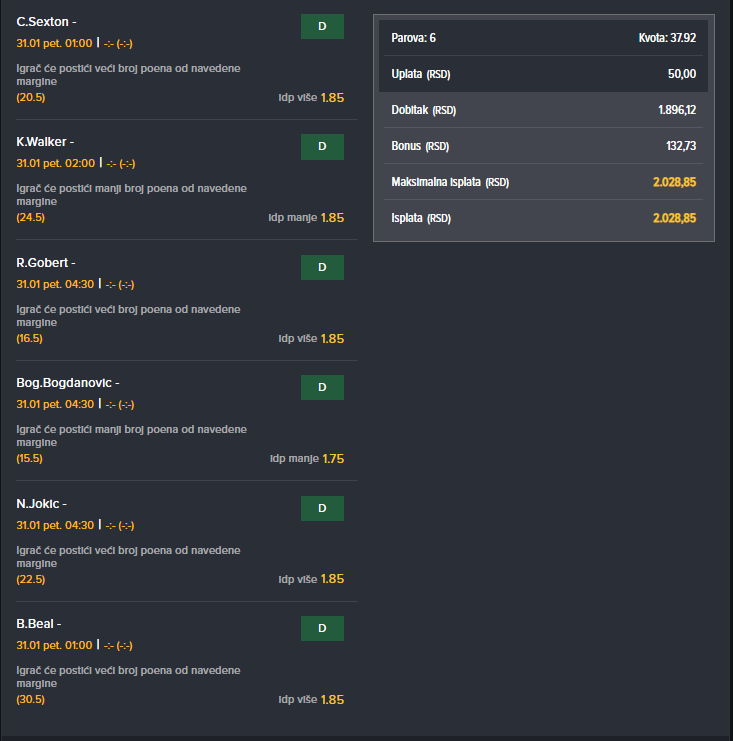Screen dimensions: 733x741
Task: Click the Bonus amount 132,73
Action: pos(680,146)
